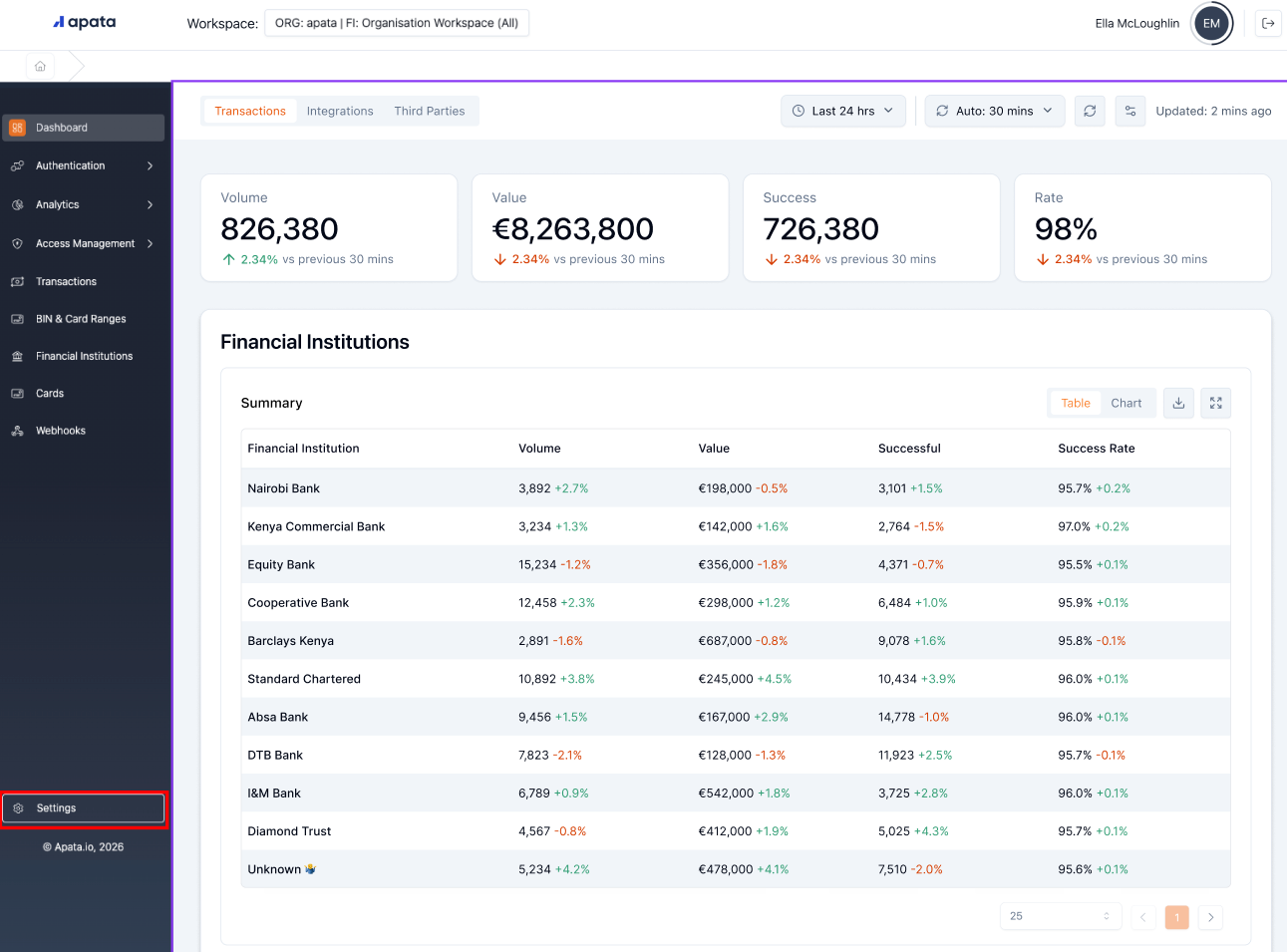The width and height of the screenshot is (1287, 952).
Task: Open the display settings sliders icon
Action: click(1129, 111)
